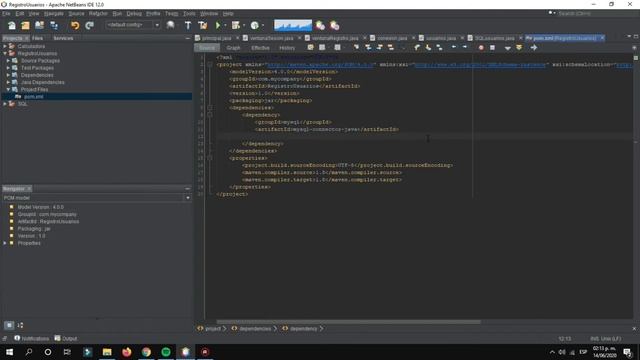Click the New Project toolbar icon
The width and height of the screenshot is (640, 360).
tap(25, 26)
